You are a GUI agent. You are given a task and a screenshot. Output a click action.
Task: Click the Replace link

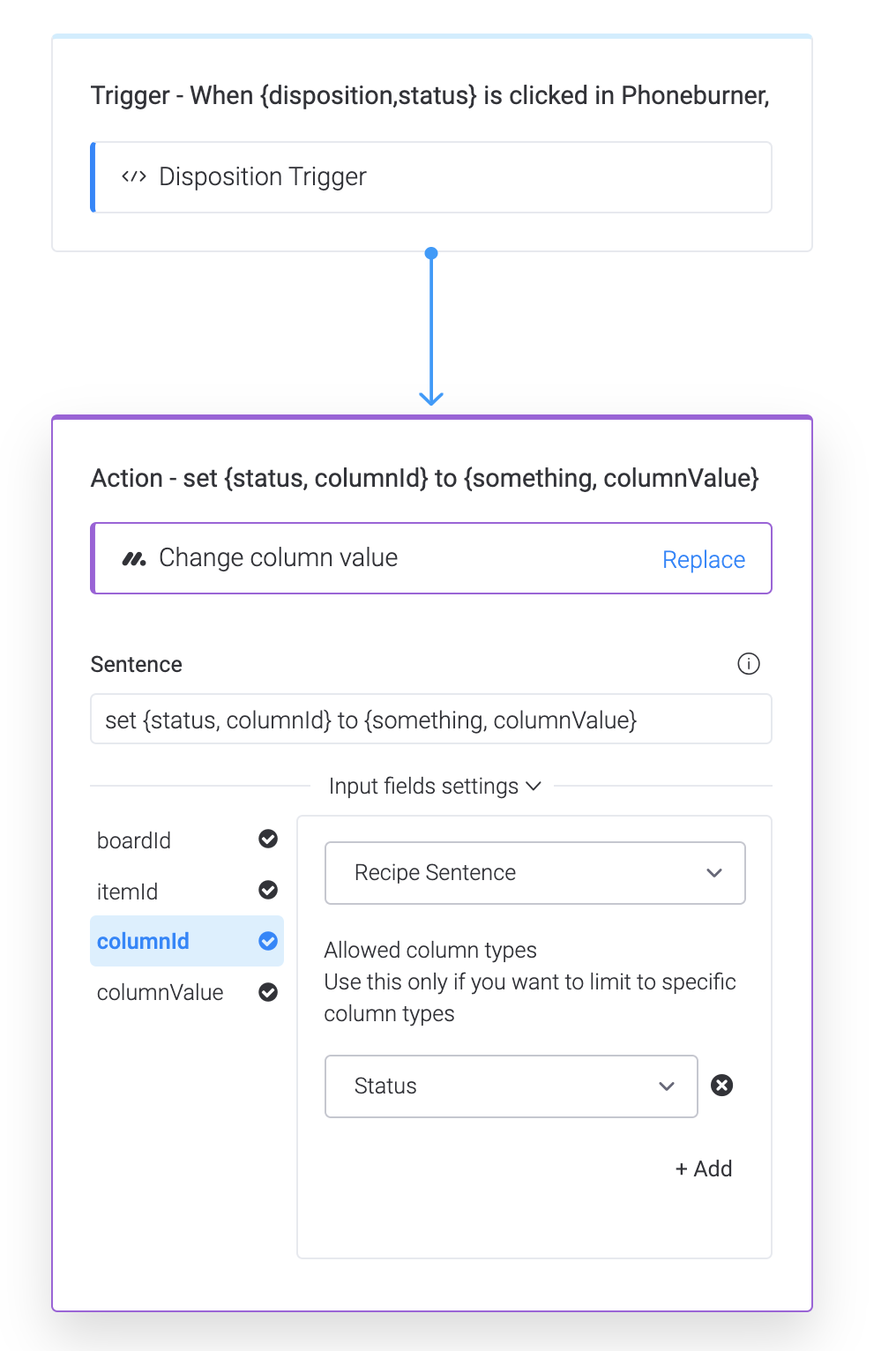pos(704,560)
